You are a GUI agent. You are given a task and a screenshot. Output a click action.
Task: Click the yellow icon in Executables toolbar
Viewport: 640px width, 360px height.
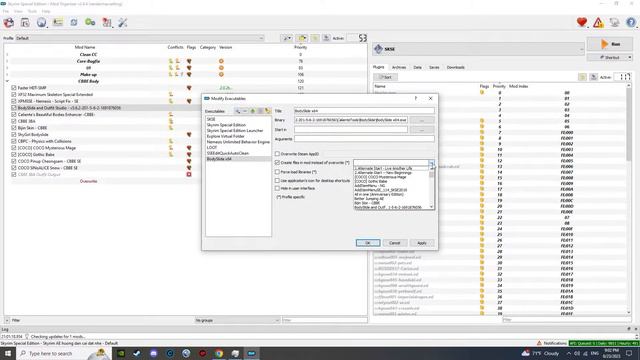[x=268, y=111]
